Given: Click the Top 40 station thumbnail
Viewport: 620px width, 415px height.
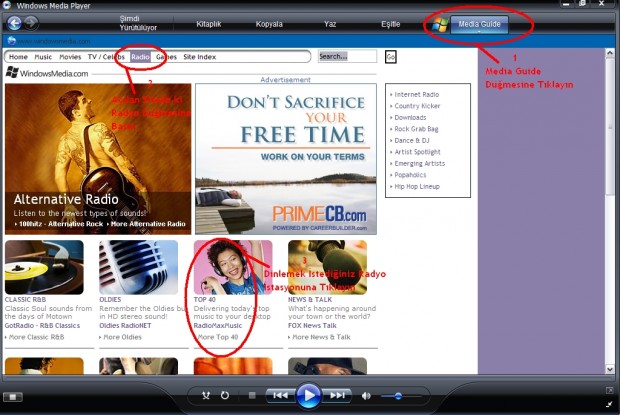Looking at the screenshot, I should coord(233,267).
